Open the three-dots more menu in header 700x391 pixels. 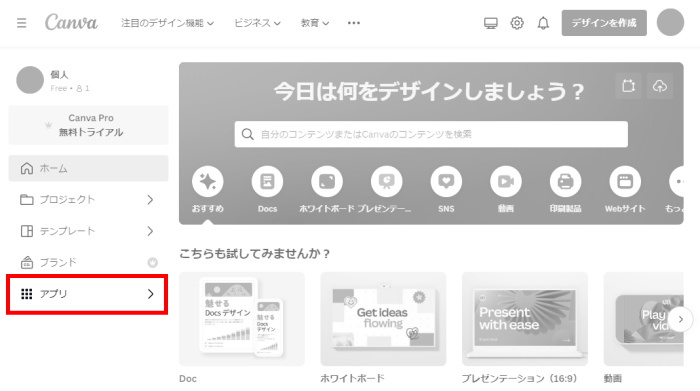click(354, 23)
